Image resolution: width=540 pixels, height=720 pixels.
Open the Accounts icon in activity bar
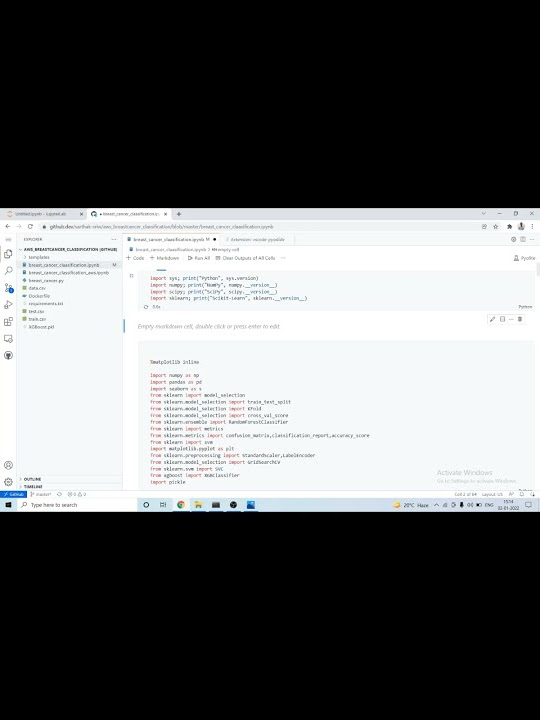(8, 465)
